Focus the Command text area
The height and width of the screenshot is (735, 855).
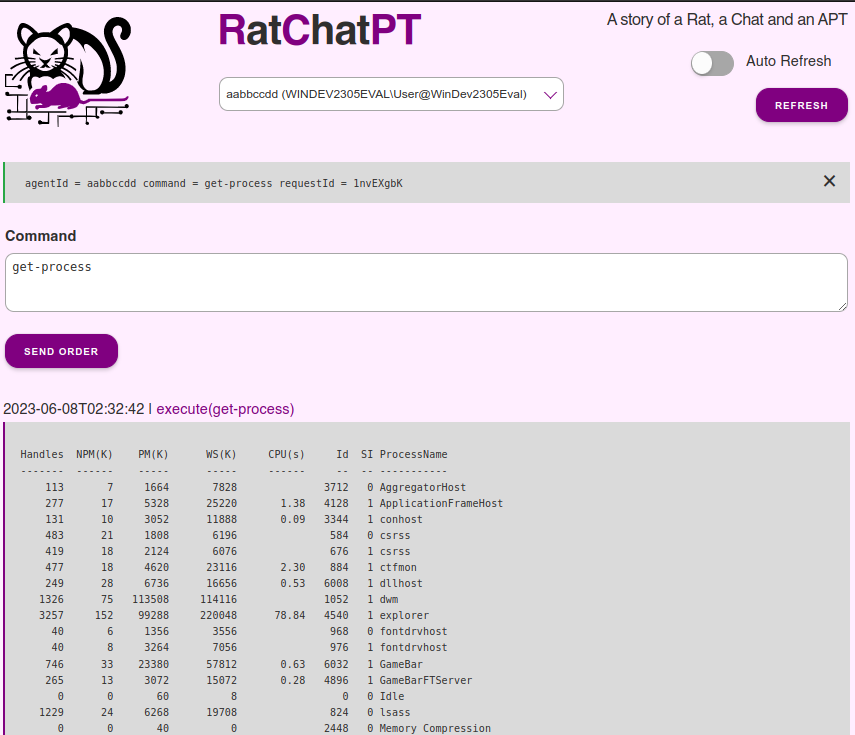426,282
